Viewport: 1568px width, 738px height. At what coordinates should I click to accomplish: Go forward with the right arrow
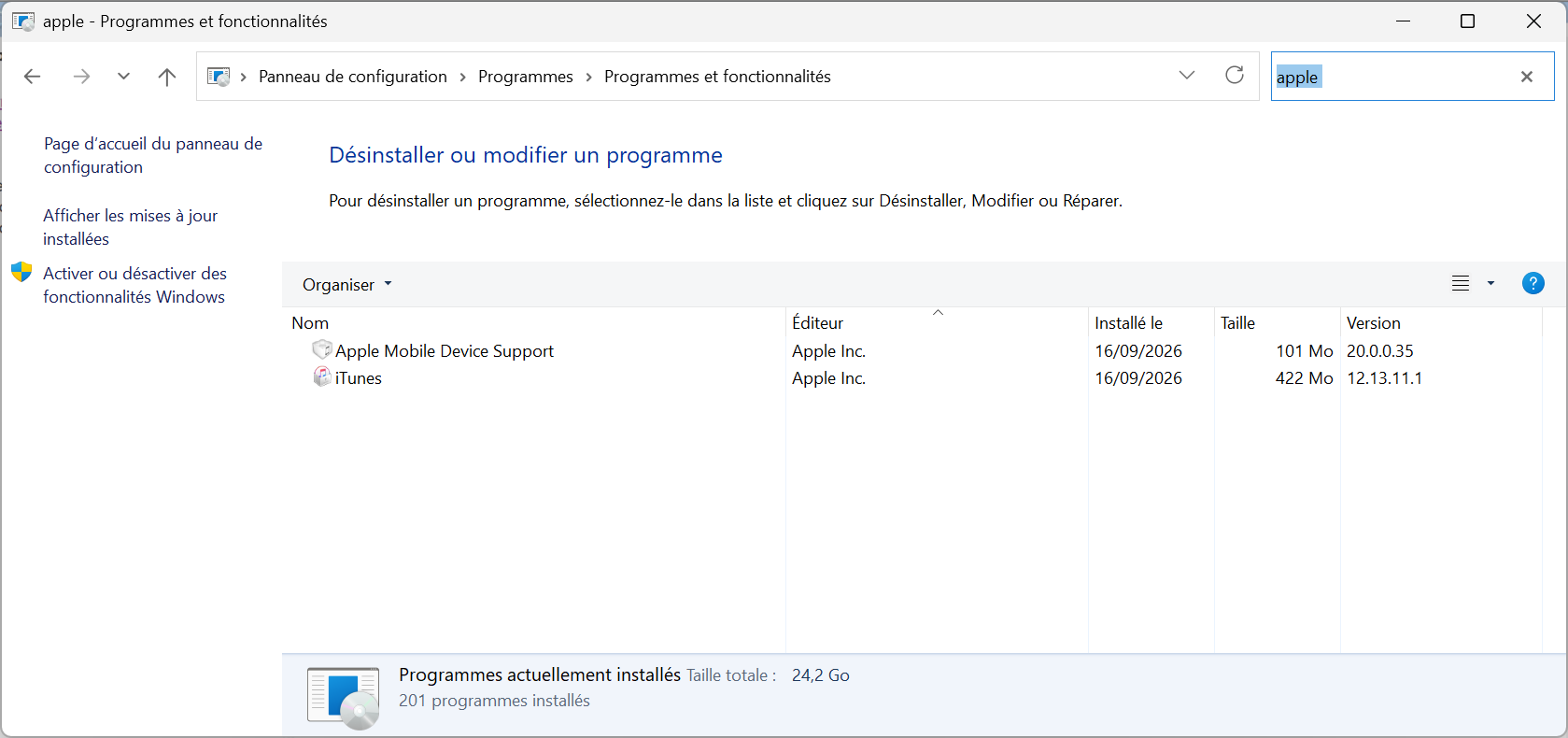point(81,77)
